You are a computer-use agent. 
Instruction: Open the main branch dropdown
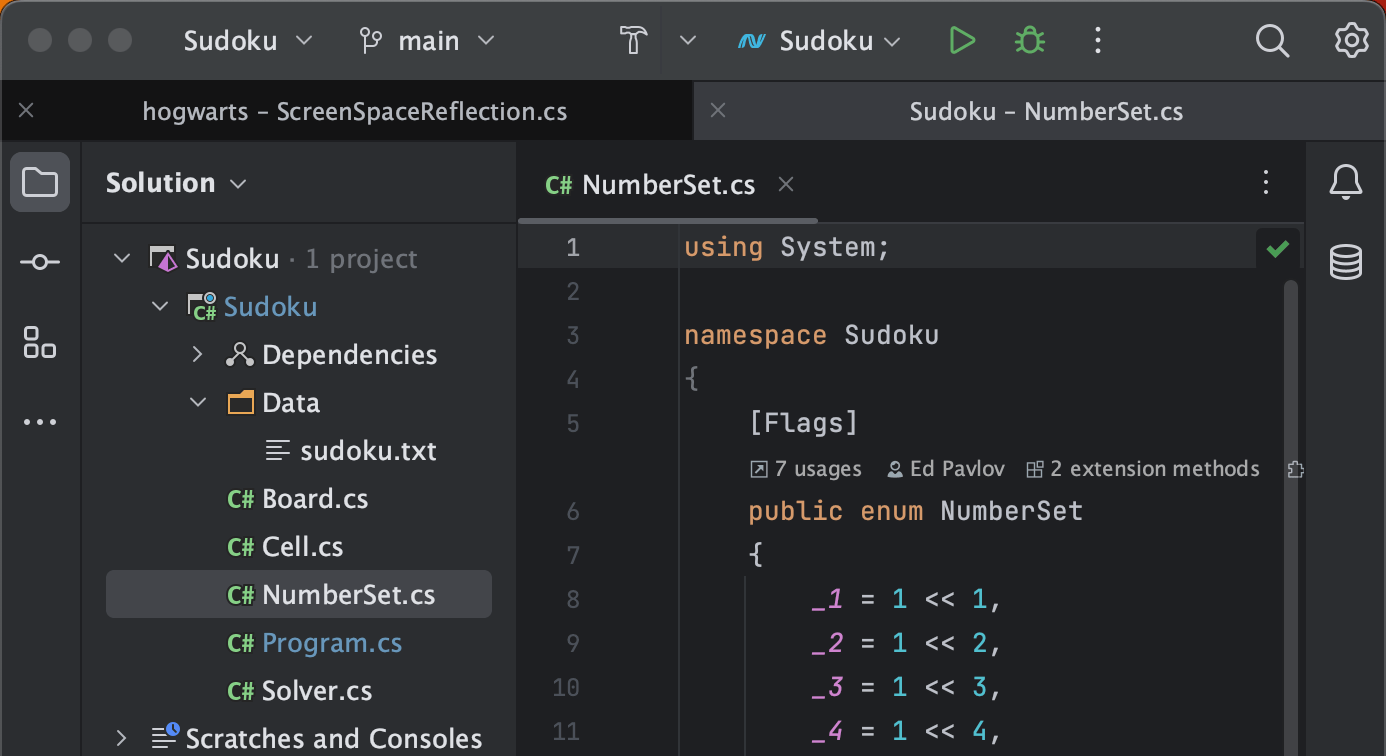tap(428, 41)
